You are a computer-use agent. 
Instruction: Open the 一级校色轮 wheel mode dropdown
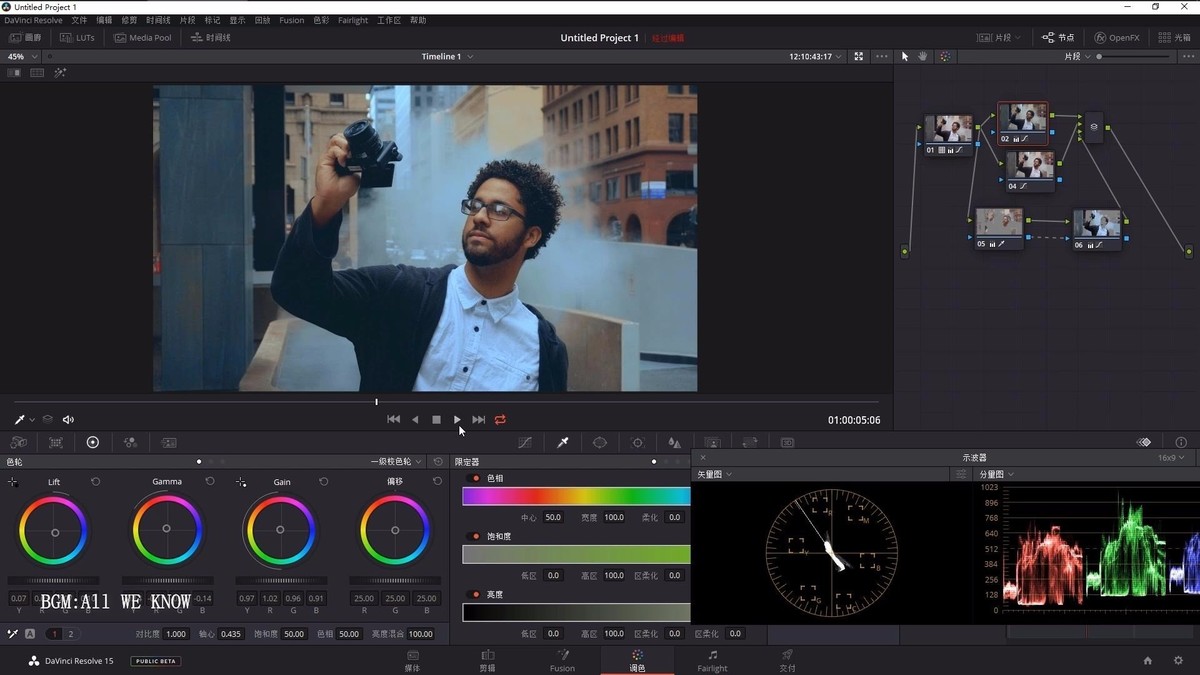396,462
